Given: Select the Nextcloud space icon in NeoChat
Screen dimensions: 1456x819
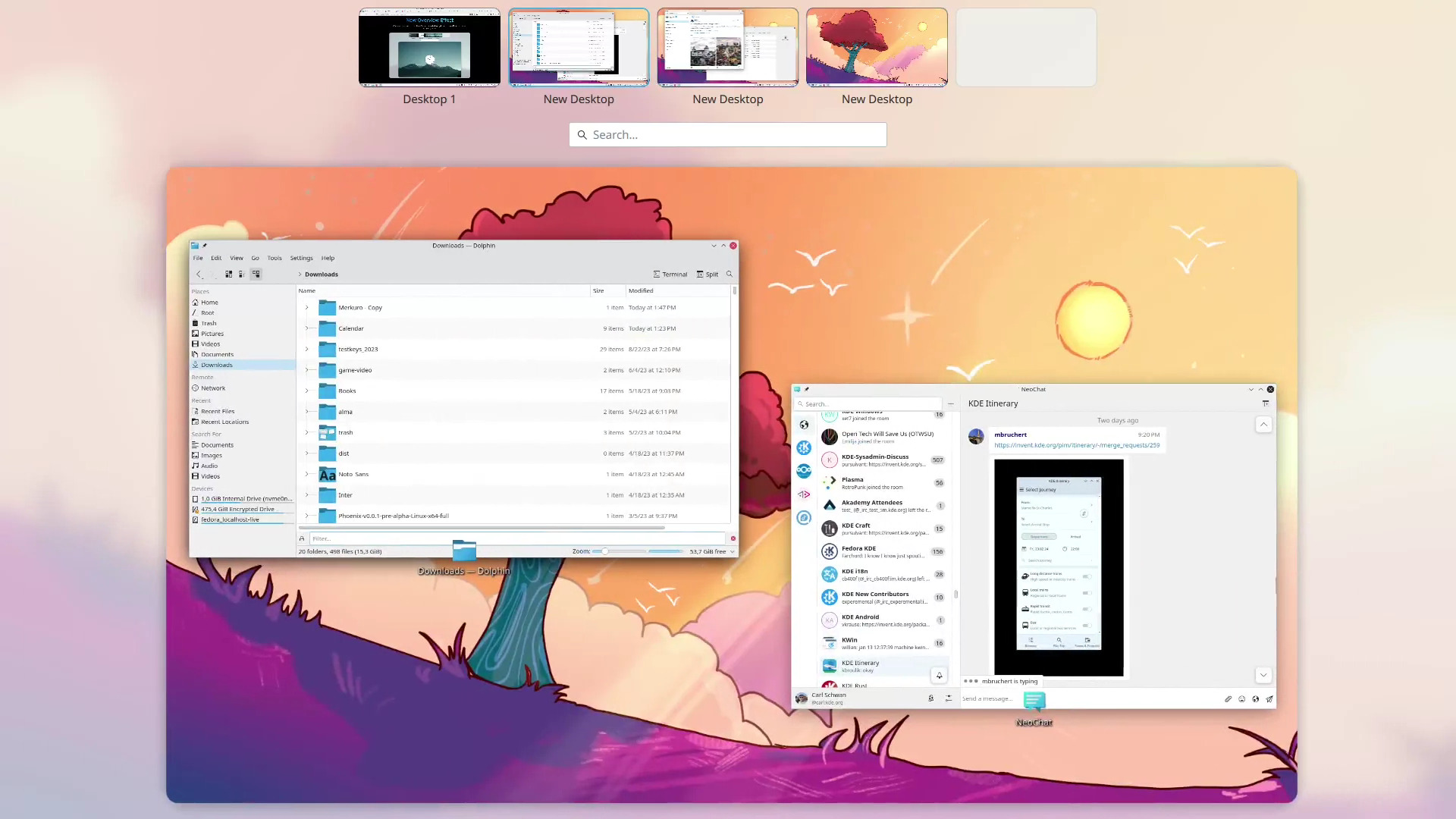Looking at the screenshot, I should click(804, 471).
